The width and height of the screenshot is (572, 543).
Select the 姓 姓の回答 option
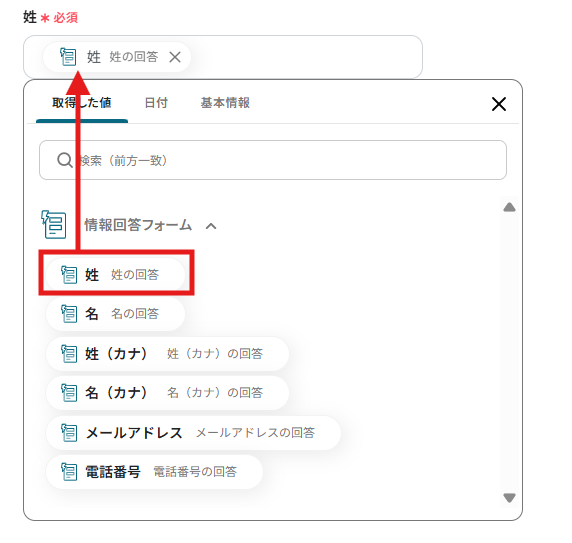tap(115, 275)
